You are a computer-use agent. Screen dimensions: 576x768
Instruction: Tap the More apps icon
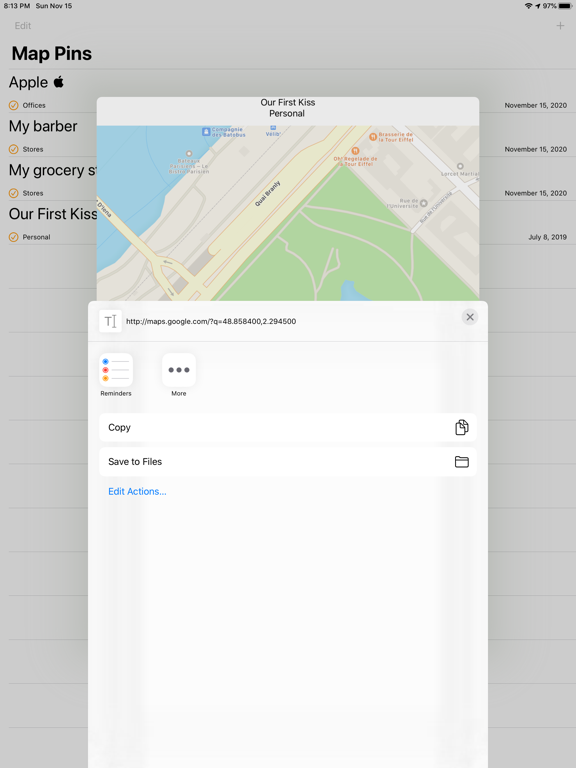pos(179,370)
